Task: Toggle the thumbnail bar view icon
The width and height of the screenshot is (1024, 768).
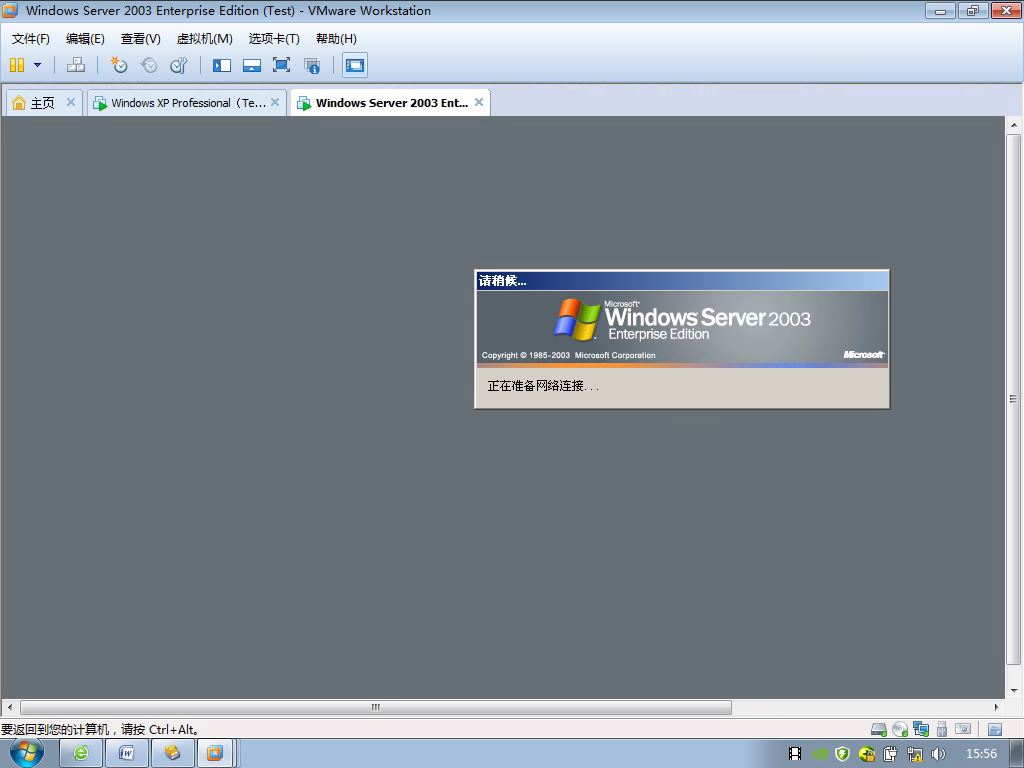Action: (x=251, y=65)
